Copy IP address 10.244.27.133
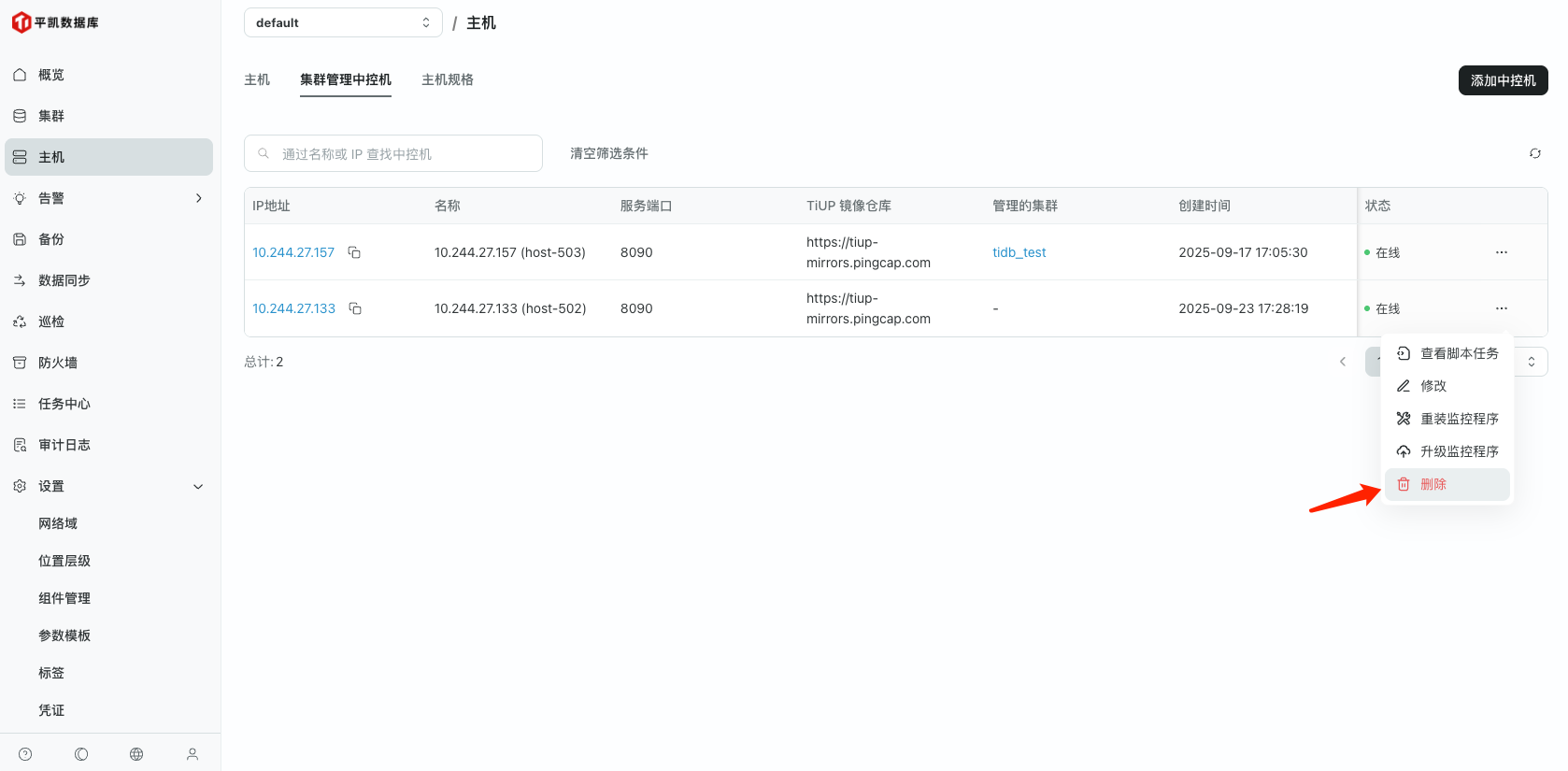 [x=355, y=308]
